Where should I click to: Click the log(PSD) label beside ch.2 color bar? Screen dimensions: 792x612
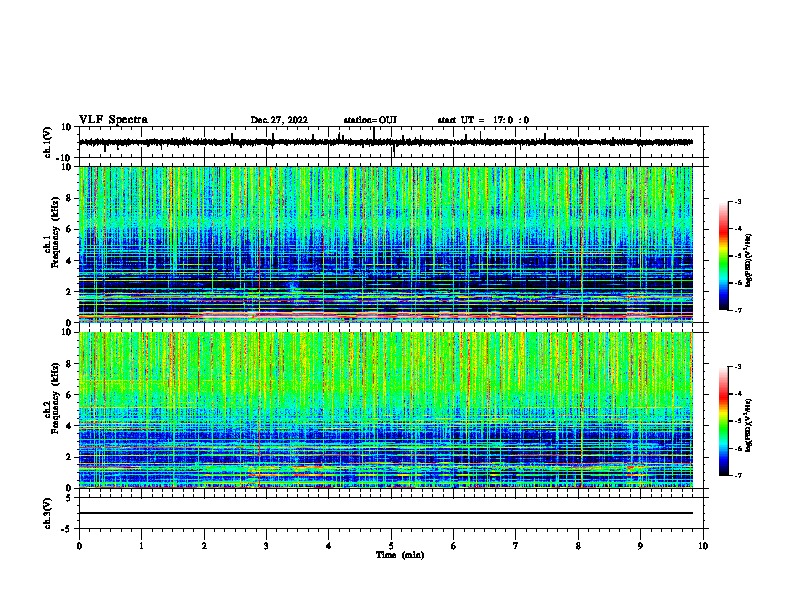[x=749, y=425]
